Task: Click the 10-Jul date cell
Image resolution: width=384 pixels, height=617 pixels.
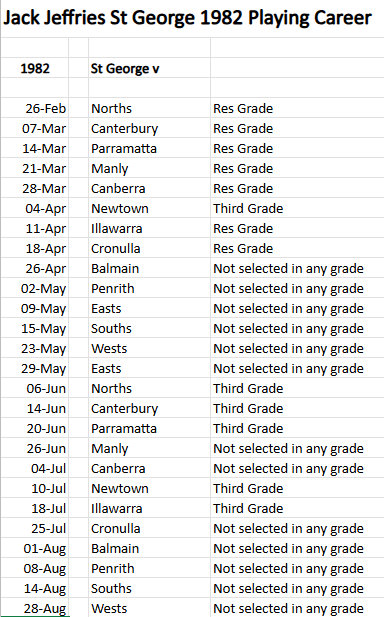Action: click(x=35, y=488)
